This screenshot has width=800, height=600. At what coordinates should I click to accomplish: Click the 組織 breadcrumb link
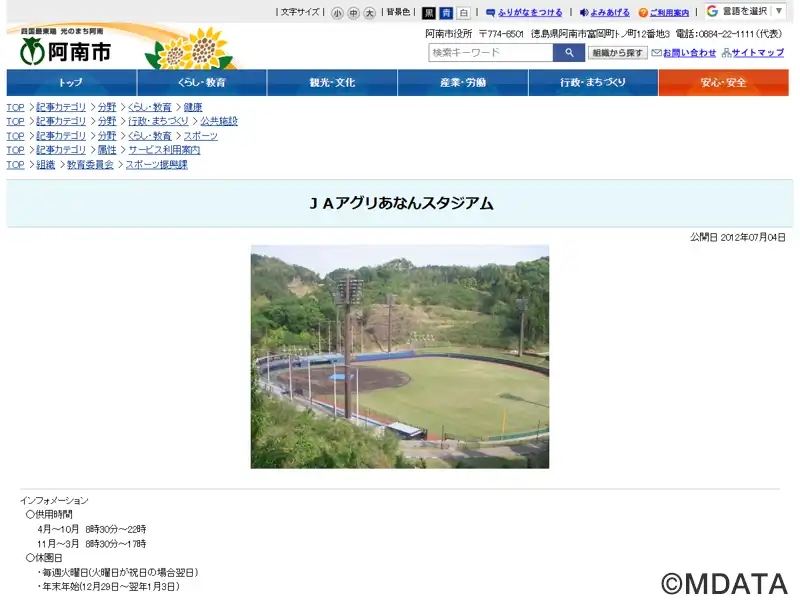tap(45, 164)
